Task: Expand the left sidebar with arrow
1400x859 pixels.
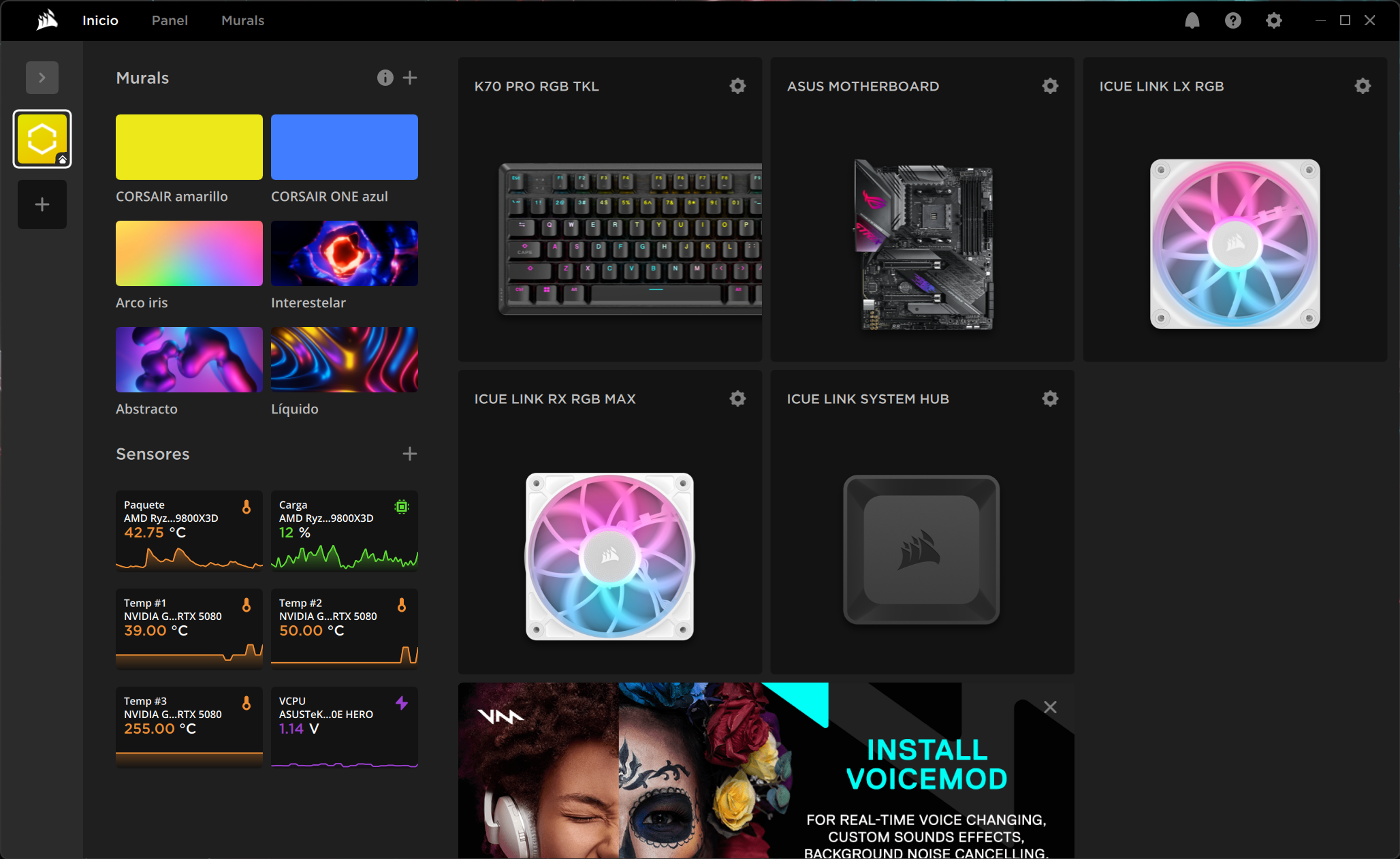Action: (42, 78)
